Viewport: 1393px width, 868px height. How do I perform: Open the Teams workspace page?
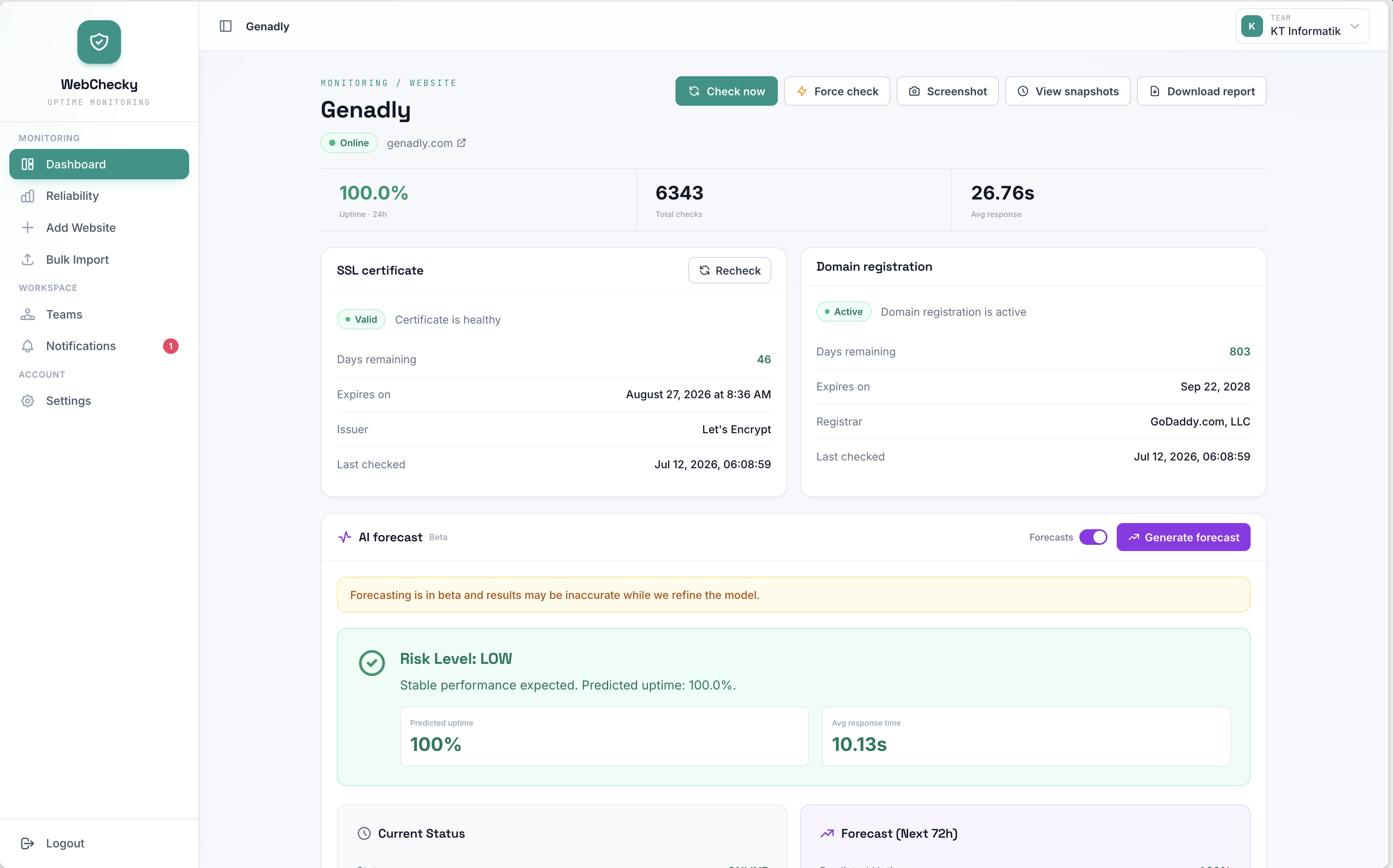[x=99, y=315]
